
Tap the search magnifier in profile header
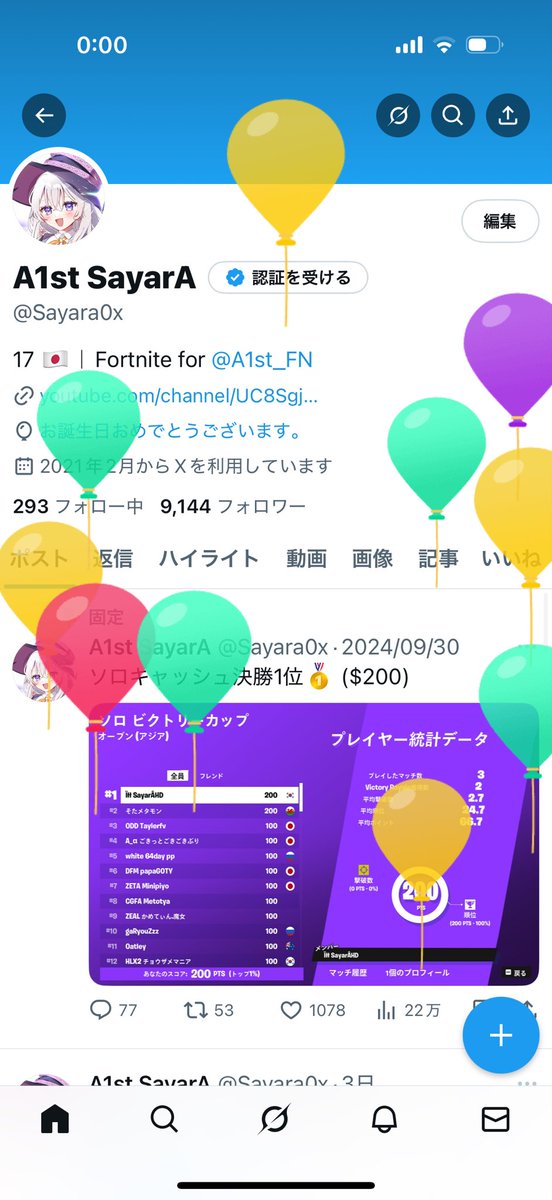coord(453,116)
